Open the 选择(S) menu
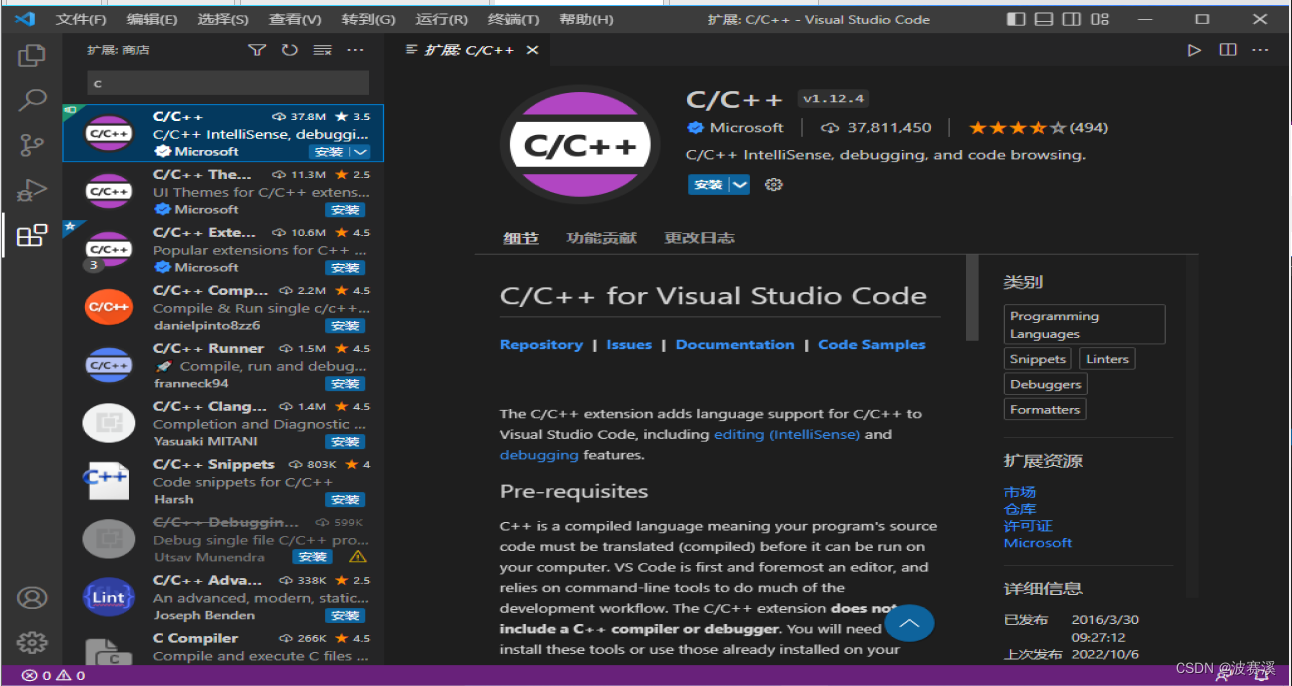 [x=223, y=19]
